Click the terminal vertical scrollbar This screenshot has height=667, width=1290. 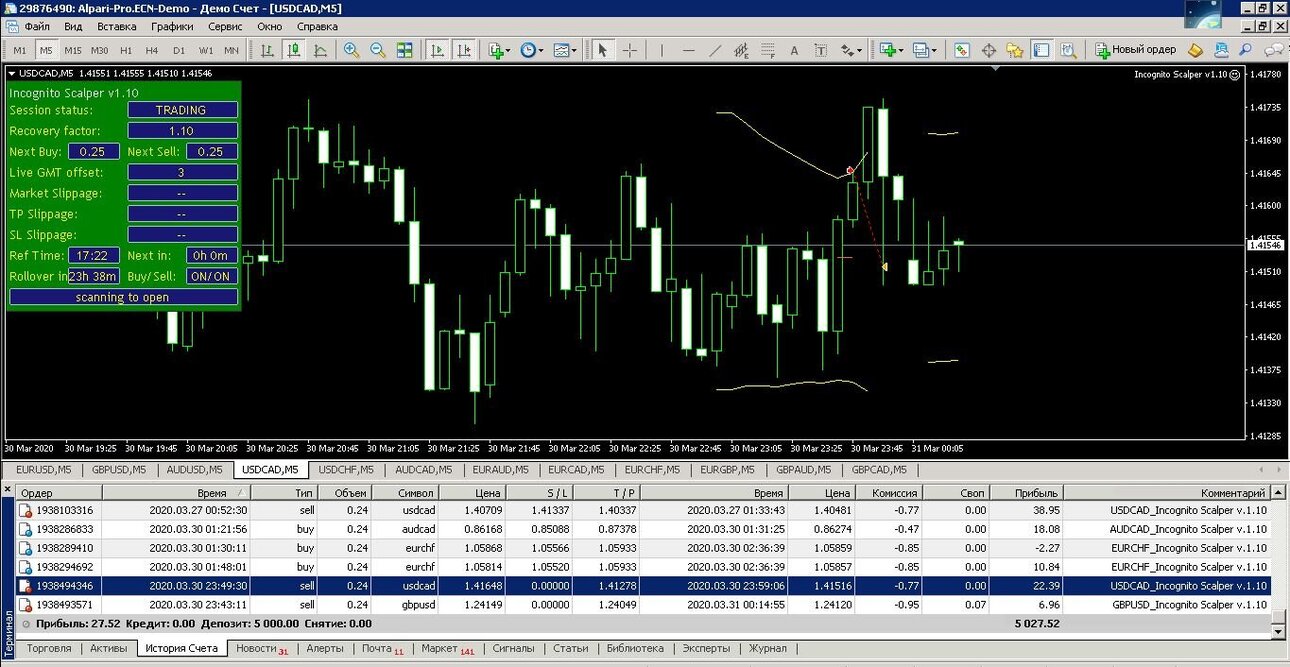tap(1279, 560)
